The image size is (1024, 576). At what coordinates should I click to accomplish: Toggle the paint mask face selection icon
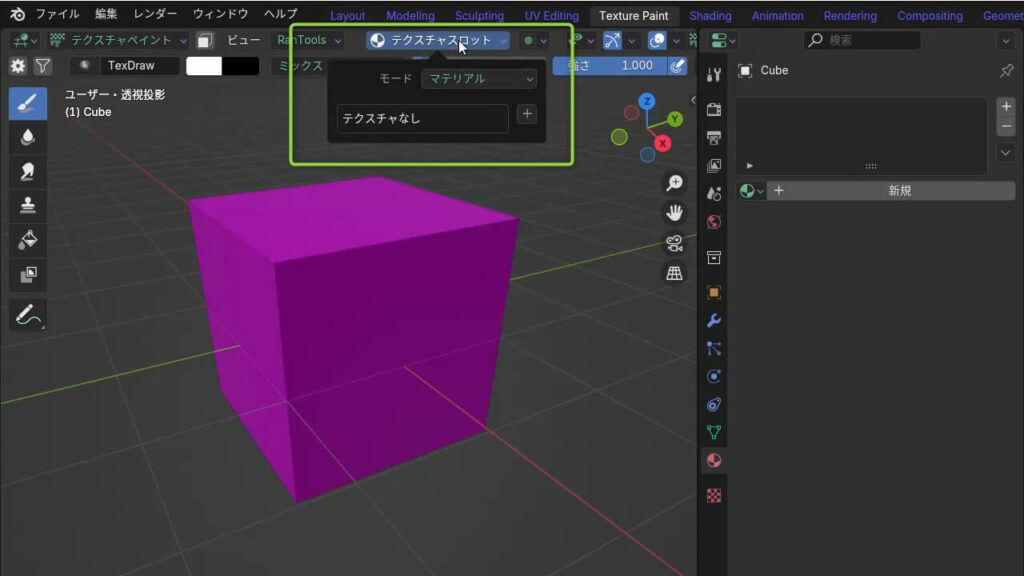coord(204,40)
